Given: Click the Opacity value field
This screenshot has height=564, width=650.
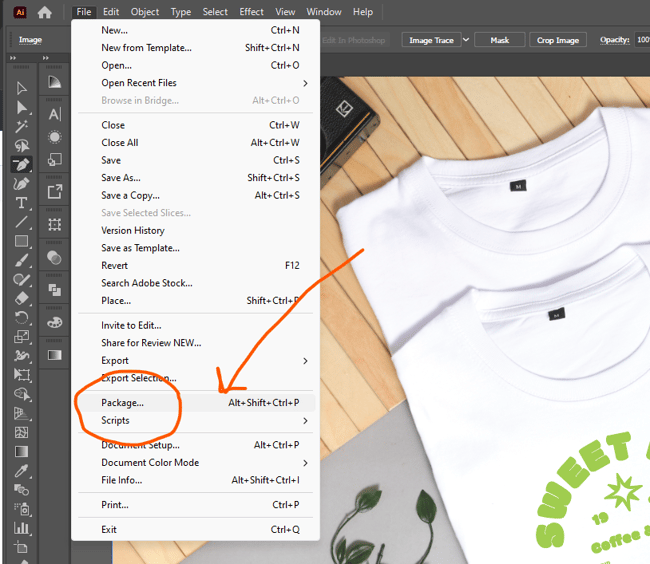Looking at the screenshot, I should coord(642,40).
